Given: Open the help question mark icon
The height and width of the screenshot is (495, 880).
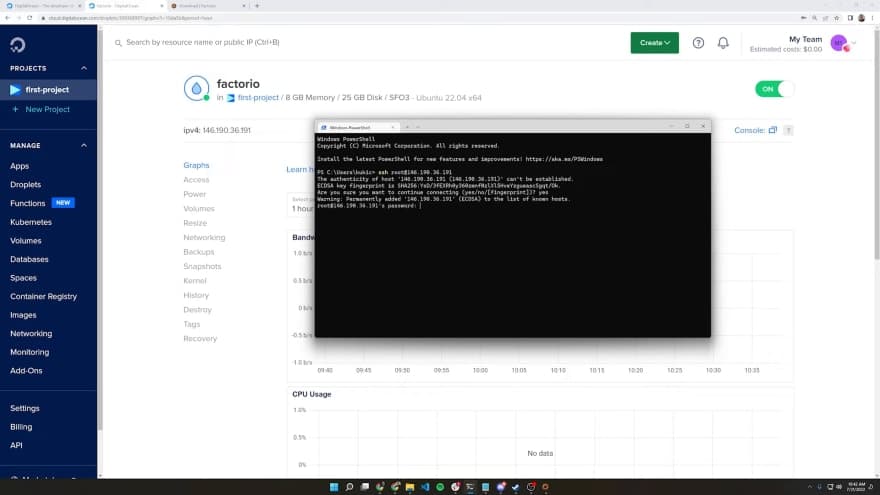Looking at the screenshot, I should tap(698, 43).
